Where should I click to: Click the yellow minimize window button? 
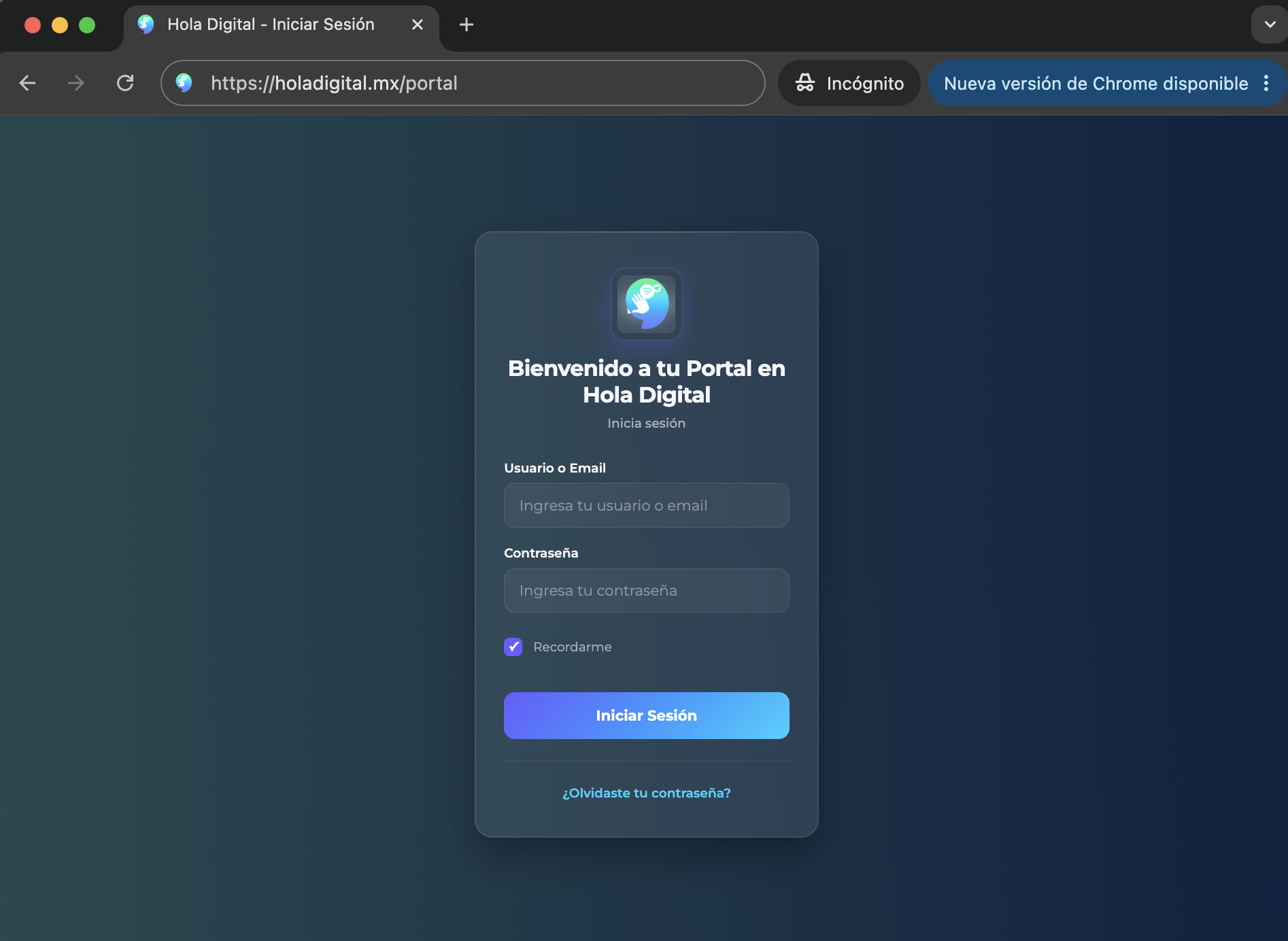tap(60, 25)
